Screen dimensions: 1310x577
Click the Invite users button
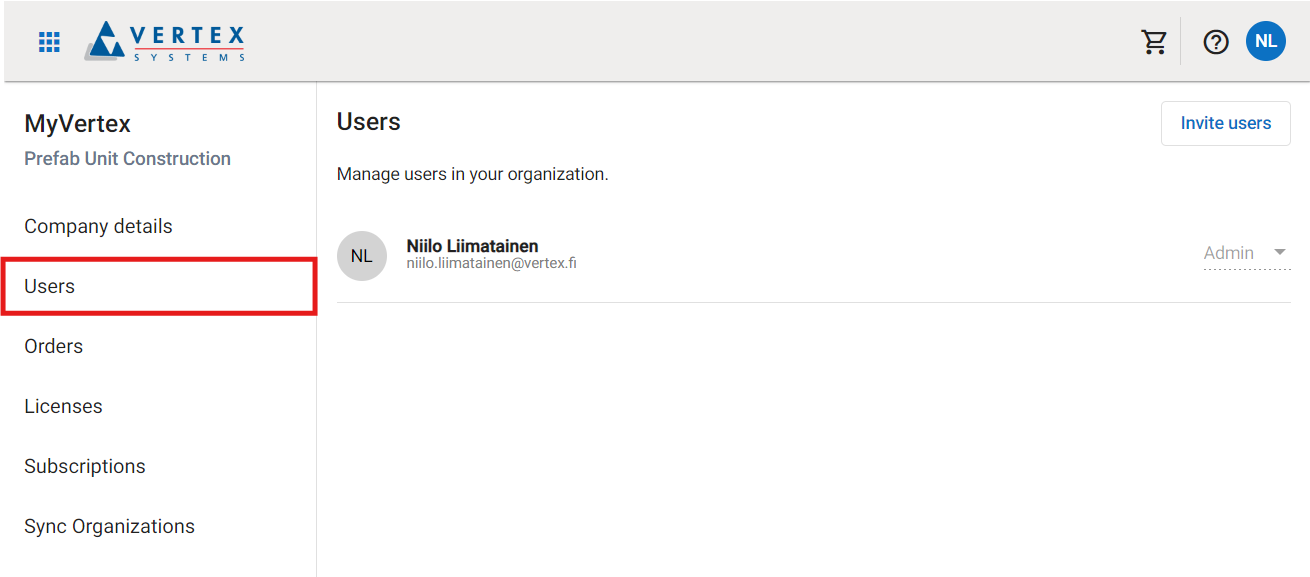[1226, 123]
